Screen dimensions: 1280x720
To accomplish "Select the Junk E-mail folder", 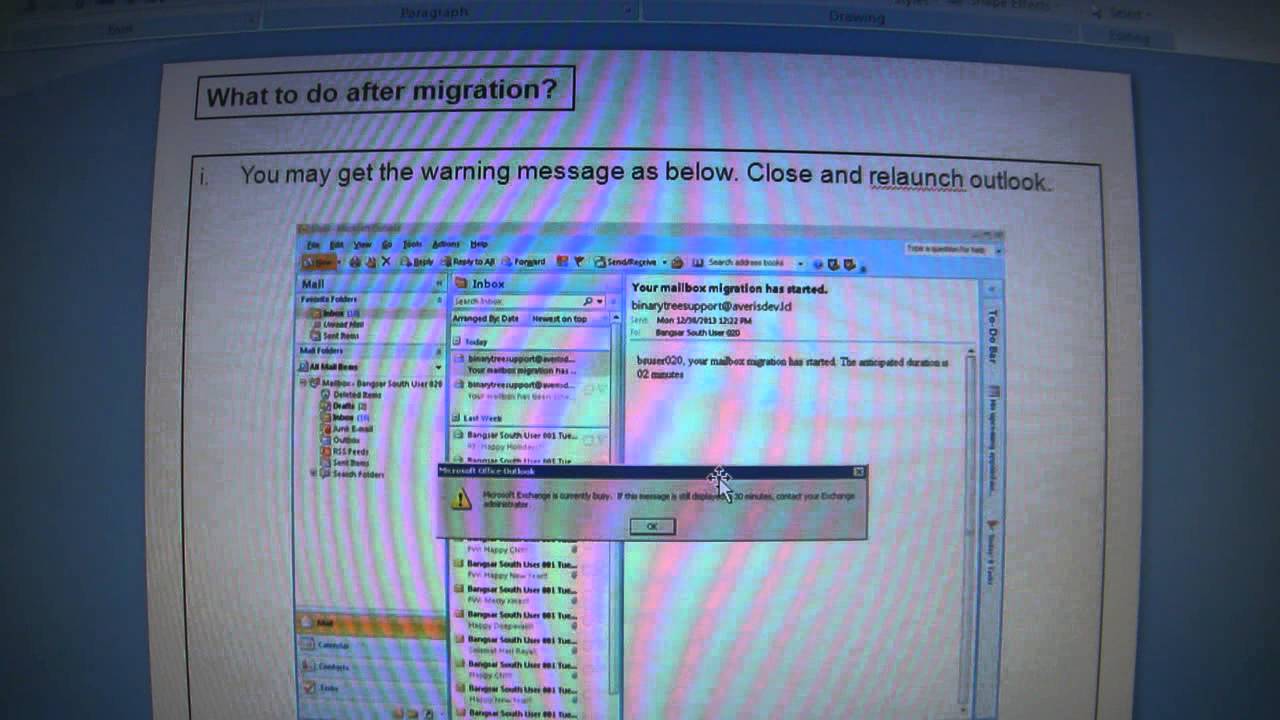I will pos(349,429).
